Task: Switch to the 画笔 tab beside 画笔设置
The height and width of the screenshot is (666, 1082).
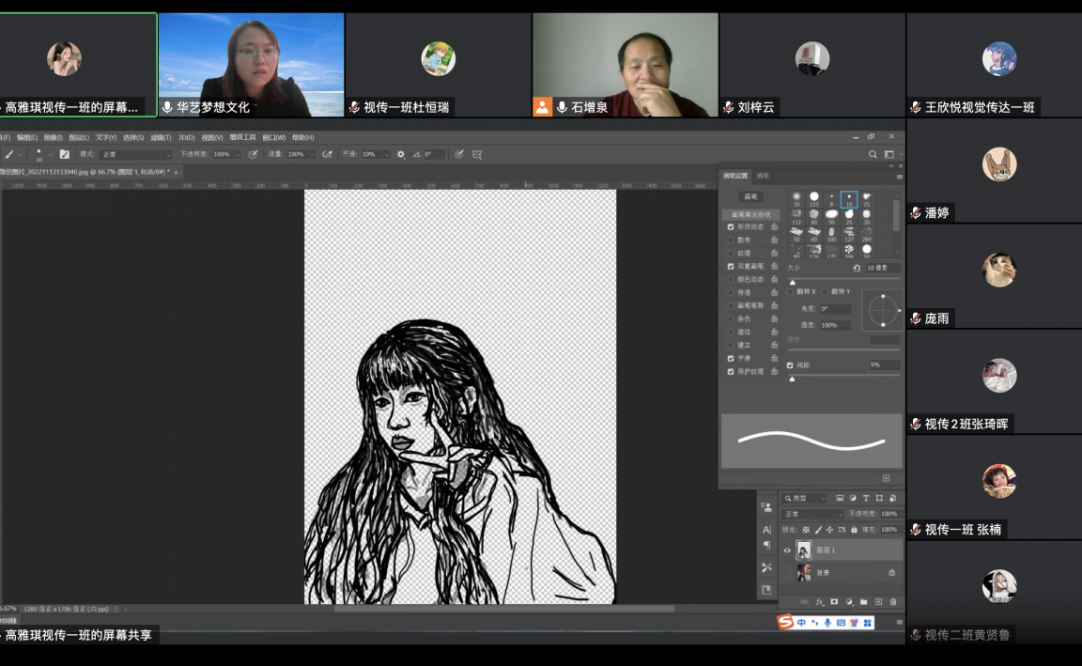Action: click(763, 176)
